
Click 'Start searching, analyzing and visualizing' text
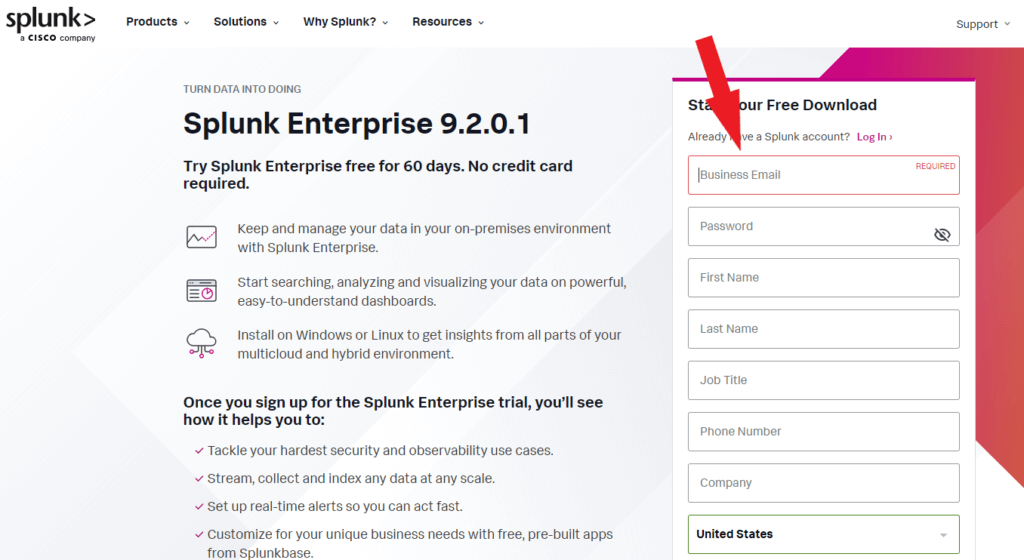(x=432, y=291)
